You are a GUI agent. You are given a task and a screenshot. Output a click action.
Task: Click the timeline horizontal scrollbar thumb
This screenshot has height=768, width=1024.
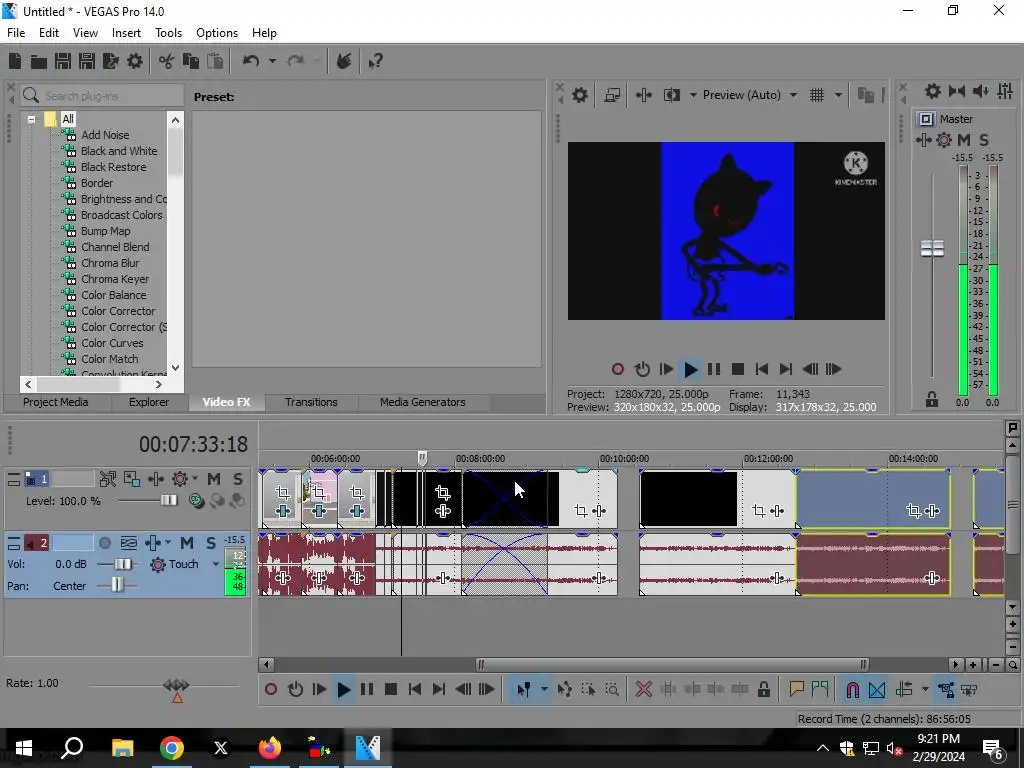(672, 665)
